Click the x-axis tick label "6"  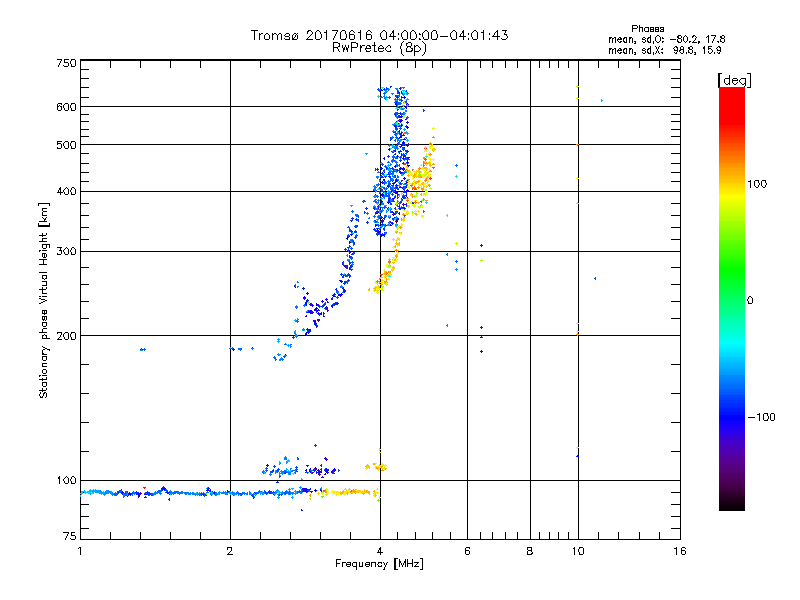[x=467, y=551]
